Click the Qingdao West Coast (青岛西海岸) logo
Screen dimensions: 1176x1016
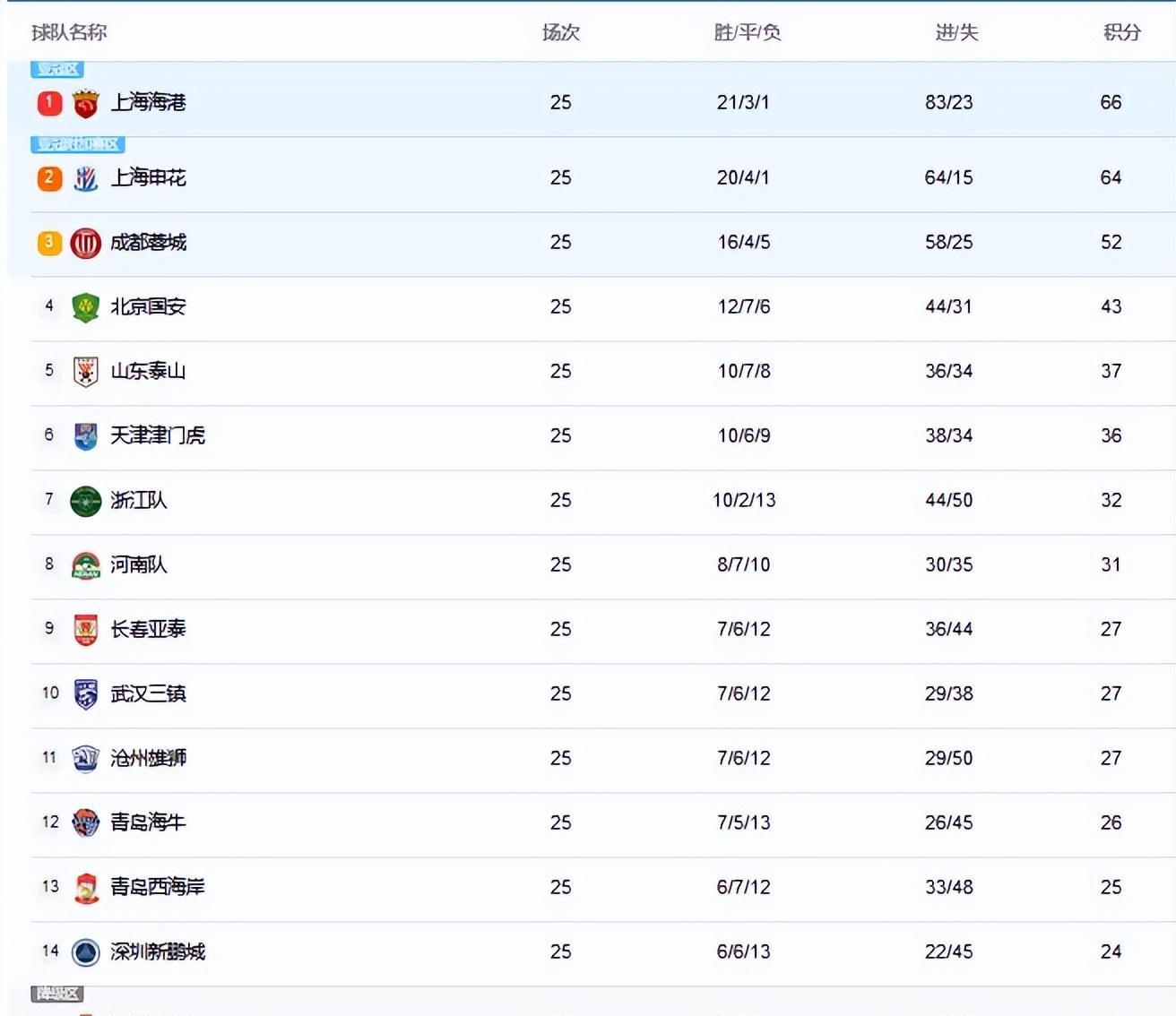pyautogui.click(x=85, y=888)
